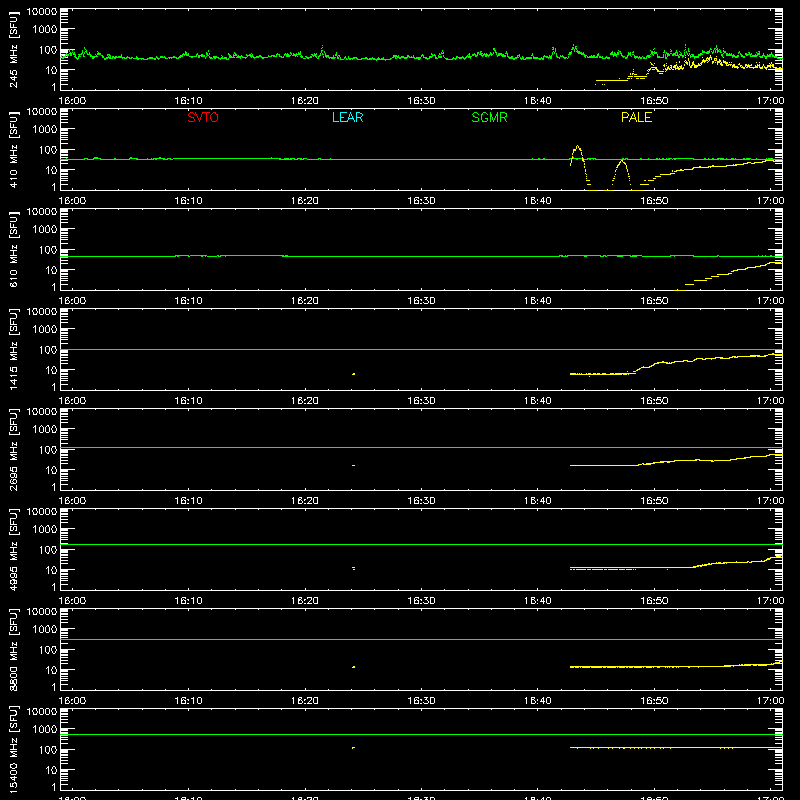800x800 pixels.
Task: Select the 410 MHz [SFU] axis label
Action: point(14,150)
